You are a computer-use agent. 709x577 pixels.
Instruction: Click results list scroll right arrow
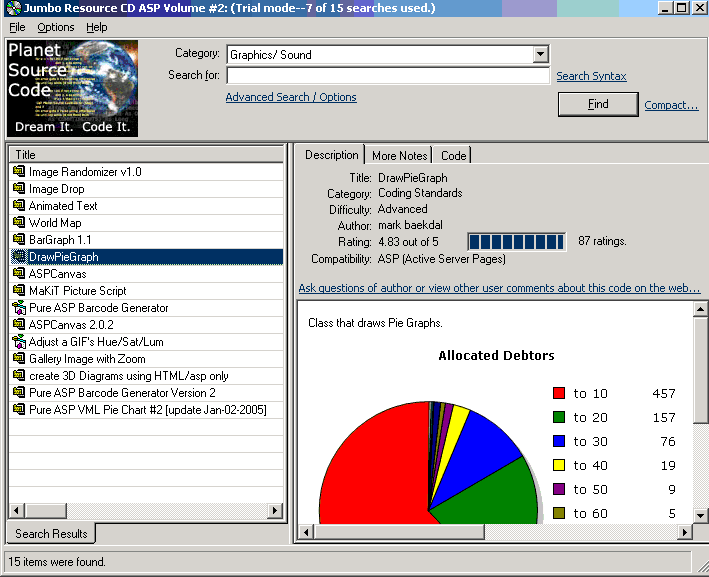(274, 511)
